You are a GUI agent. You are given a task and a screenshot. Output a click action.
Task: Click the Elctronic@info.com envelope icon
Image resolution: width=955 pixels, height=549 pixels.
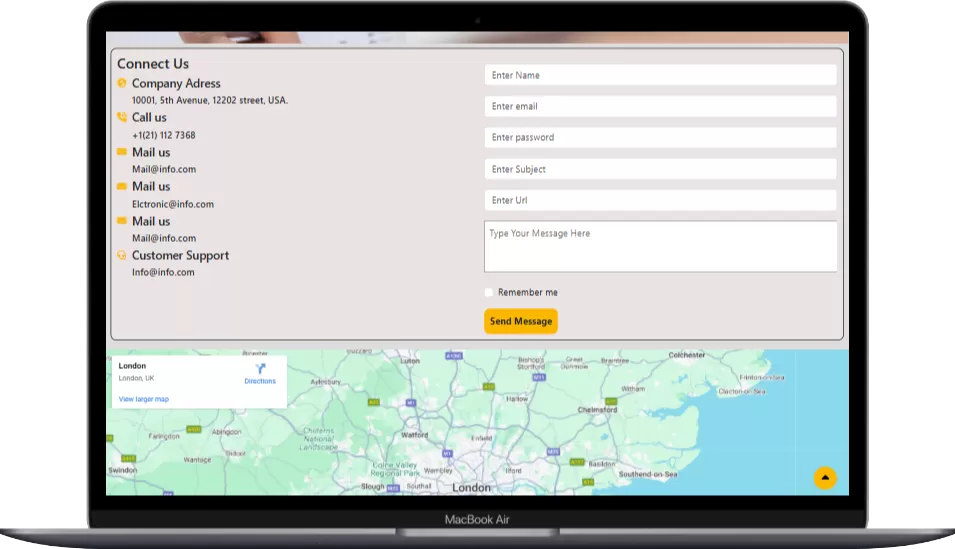pos(122,186)
